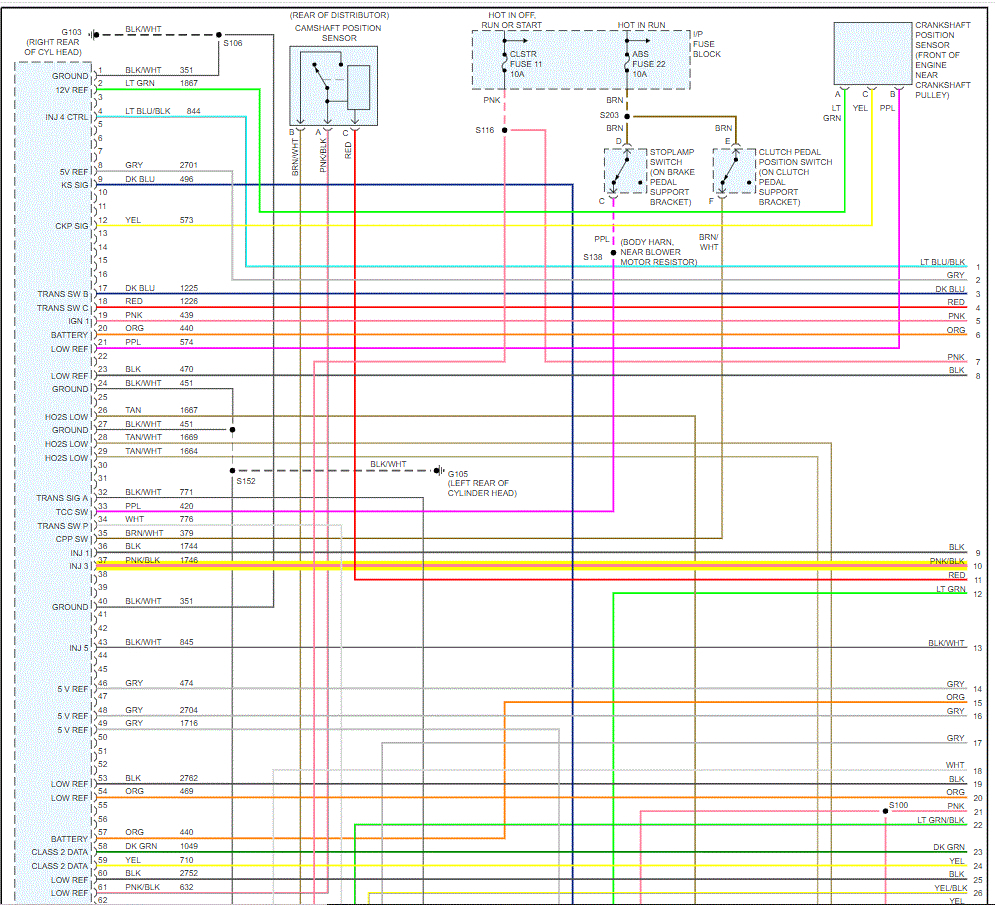
Task: Click the crankshaft position sensor component box
Action: tap(873, 53)
